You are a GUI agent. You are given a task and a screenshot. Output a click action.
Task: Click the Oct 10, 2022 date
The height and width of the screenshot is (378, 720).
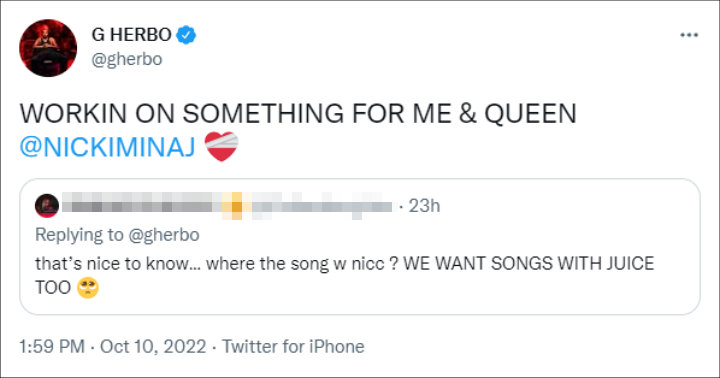153,346
